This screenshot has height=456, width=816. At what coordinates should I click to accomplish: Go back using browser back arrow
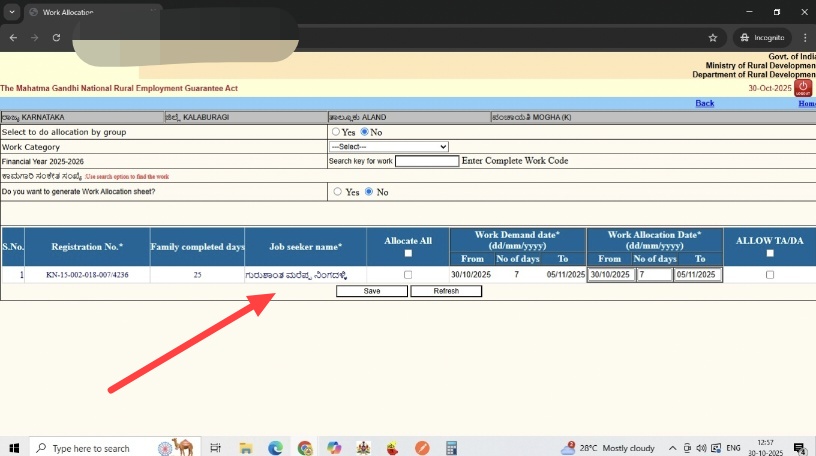point(12,37)
